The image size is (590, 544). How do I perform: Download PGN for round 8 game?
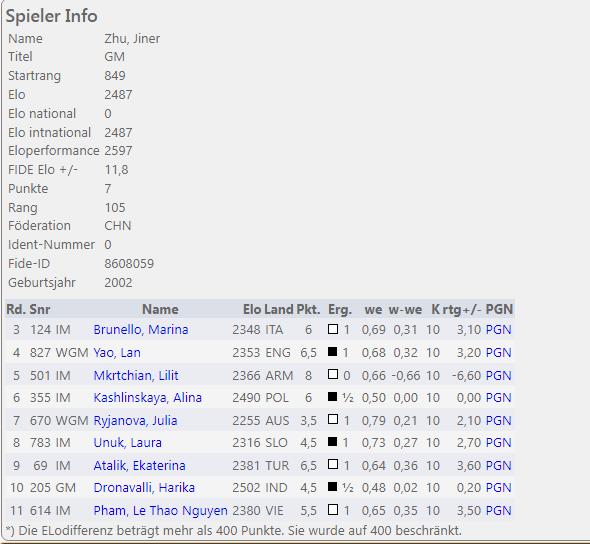point(499,442)
